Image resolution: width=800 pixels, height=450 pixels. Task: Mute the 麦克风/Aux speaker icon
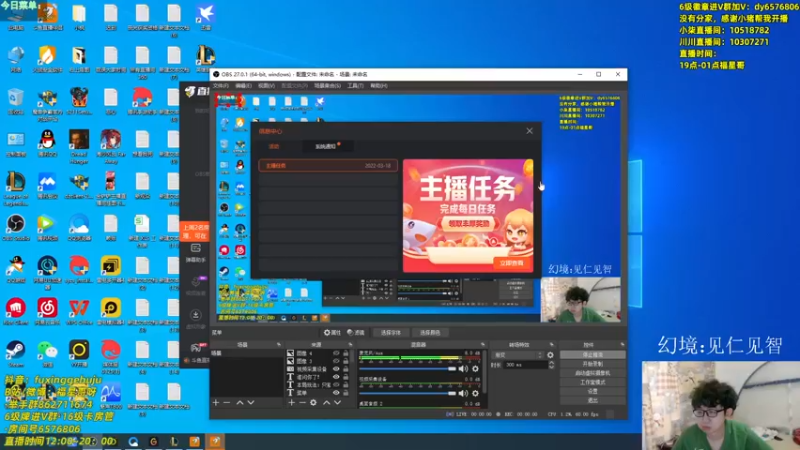[463, 368]
